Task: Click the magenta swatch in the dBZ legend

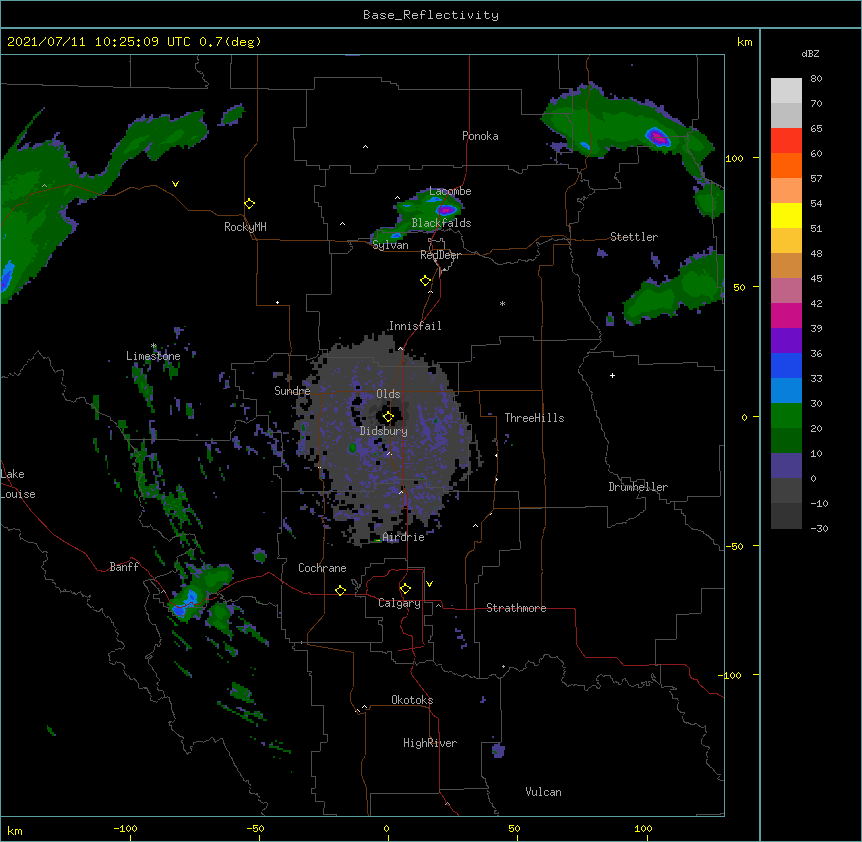Action: click(786, 315)
